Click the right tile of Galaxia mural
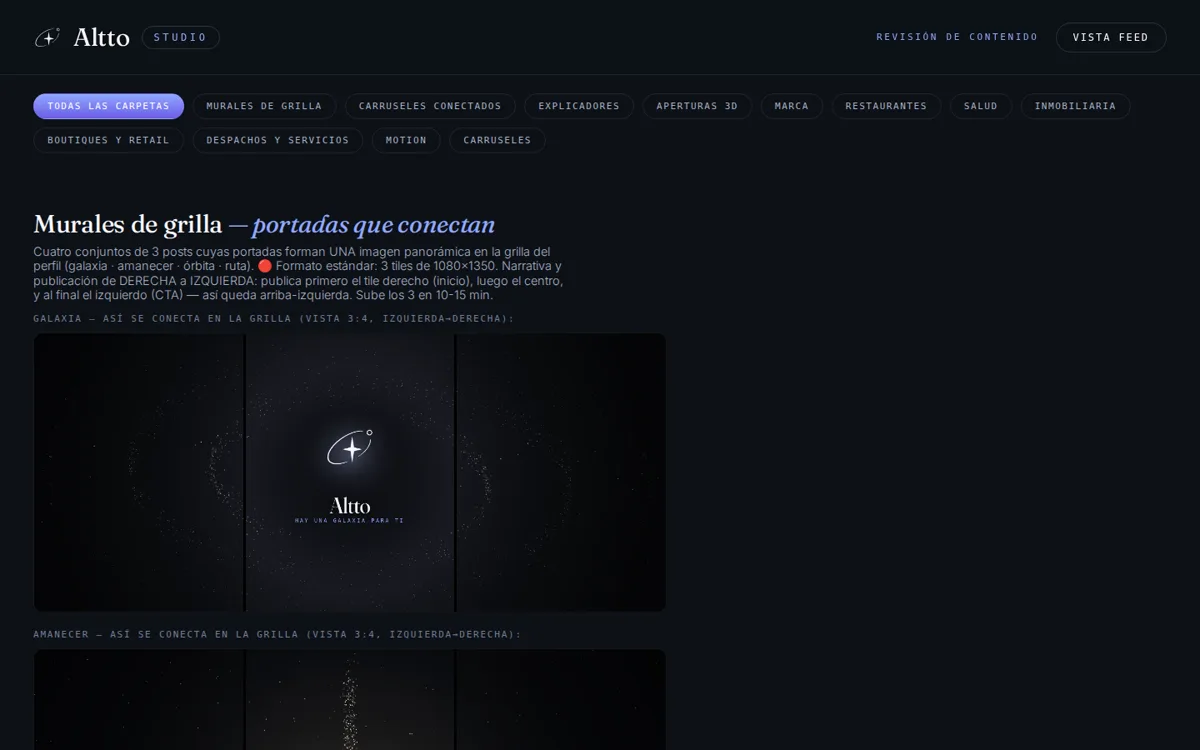The height and width of the screenshot is (750, 1200). point(561,472)
